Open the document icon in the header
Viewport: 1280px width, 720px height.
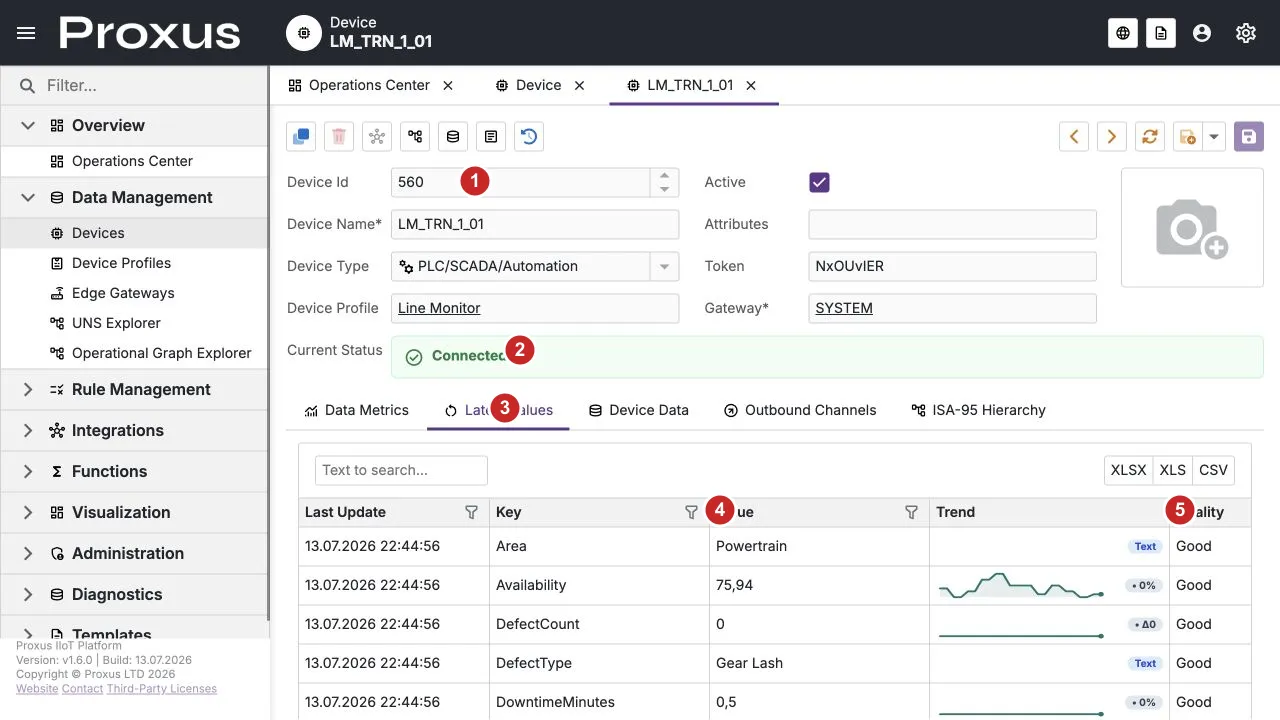point(1160,33)
